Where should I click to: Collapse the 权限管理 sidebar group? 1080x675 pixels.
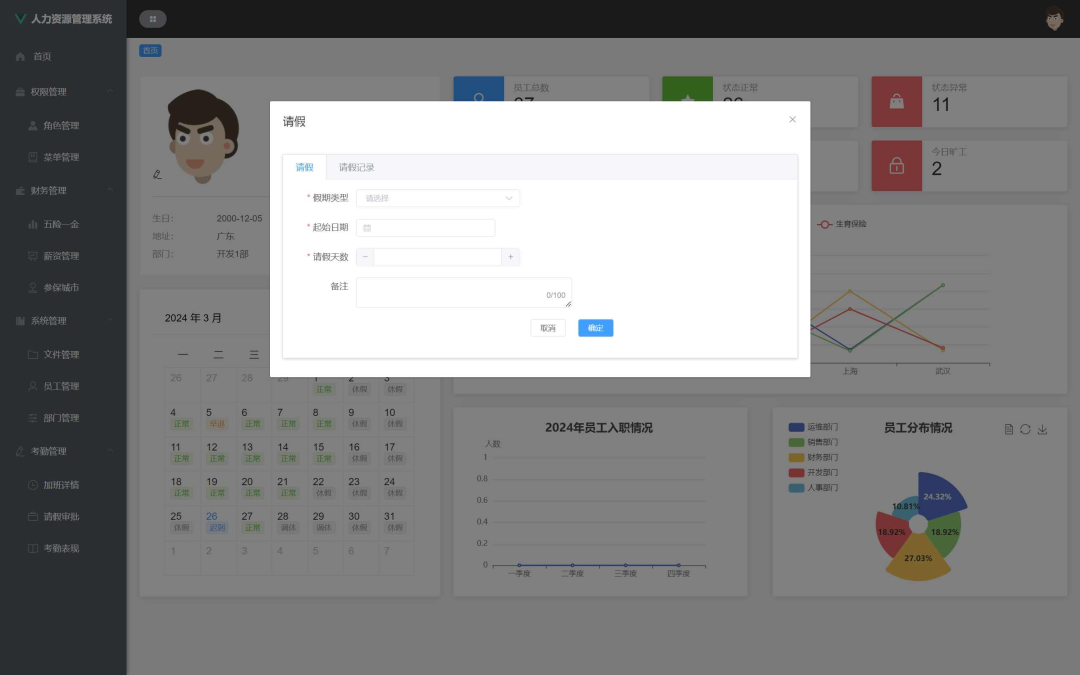tap(63, 92)
